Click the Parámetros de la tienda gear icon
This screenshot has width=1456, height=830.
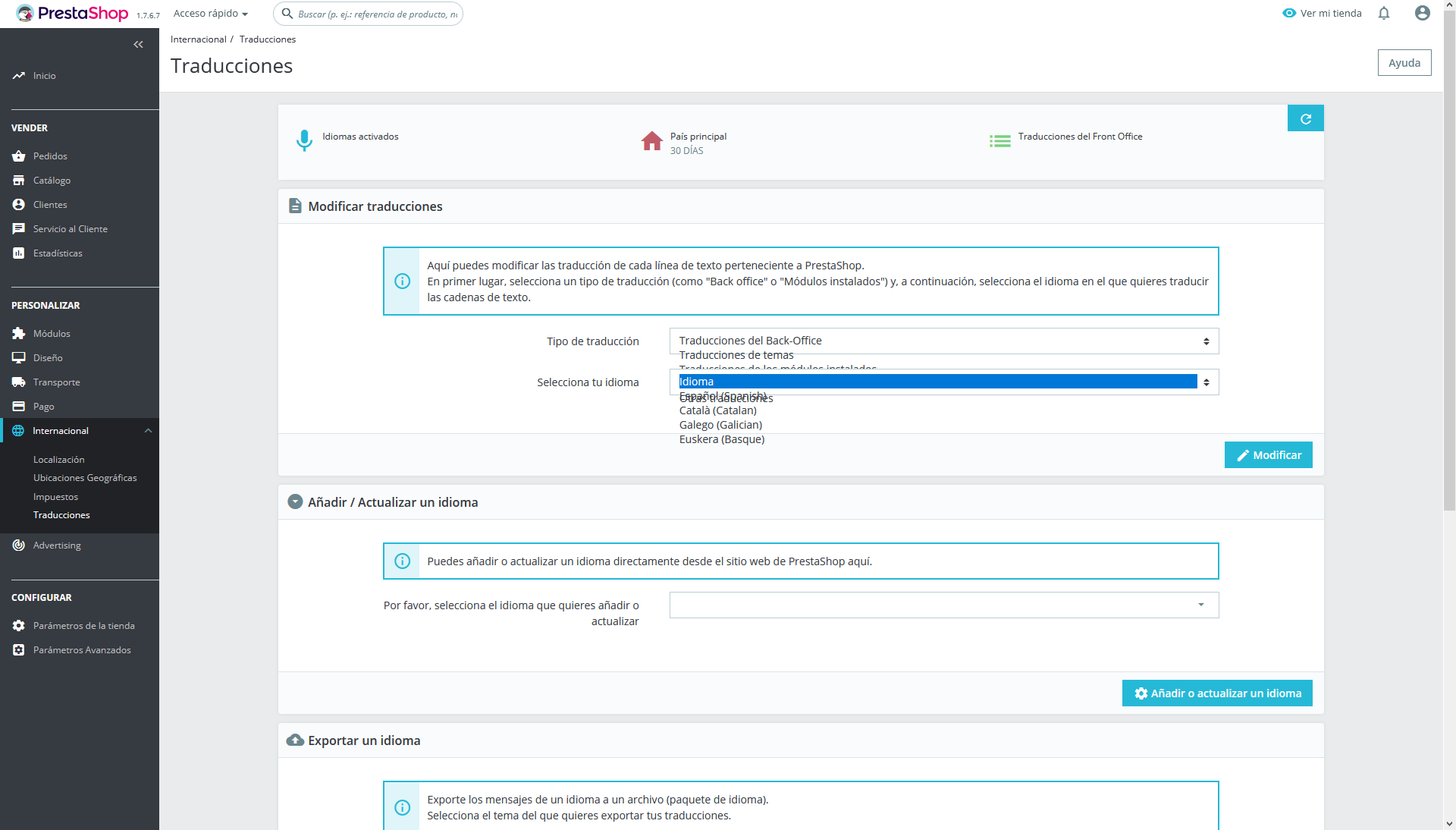point(19,626)
